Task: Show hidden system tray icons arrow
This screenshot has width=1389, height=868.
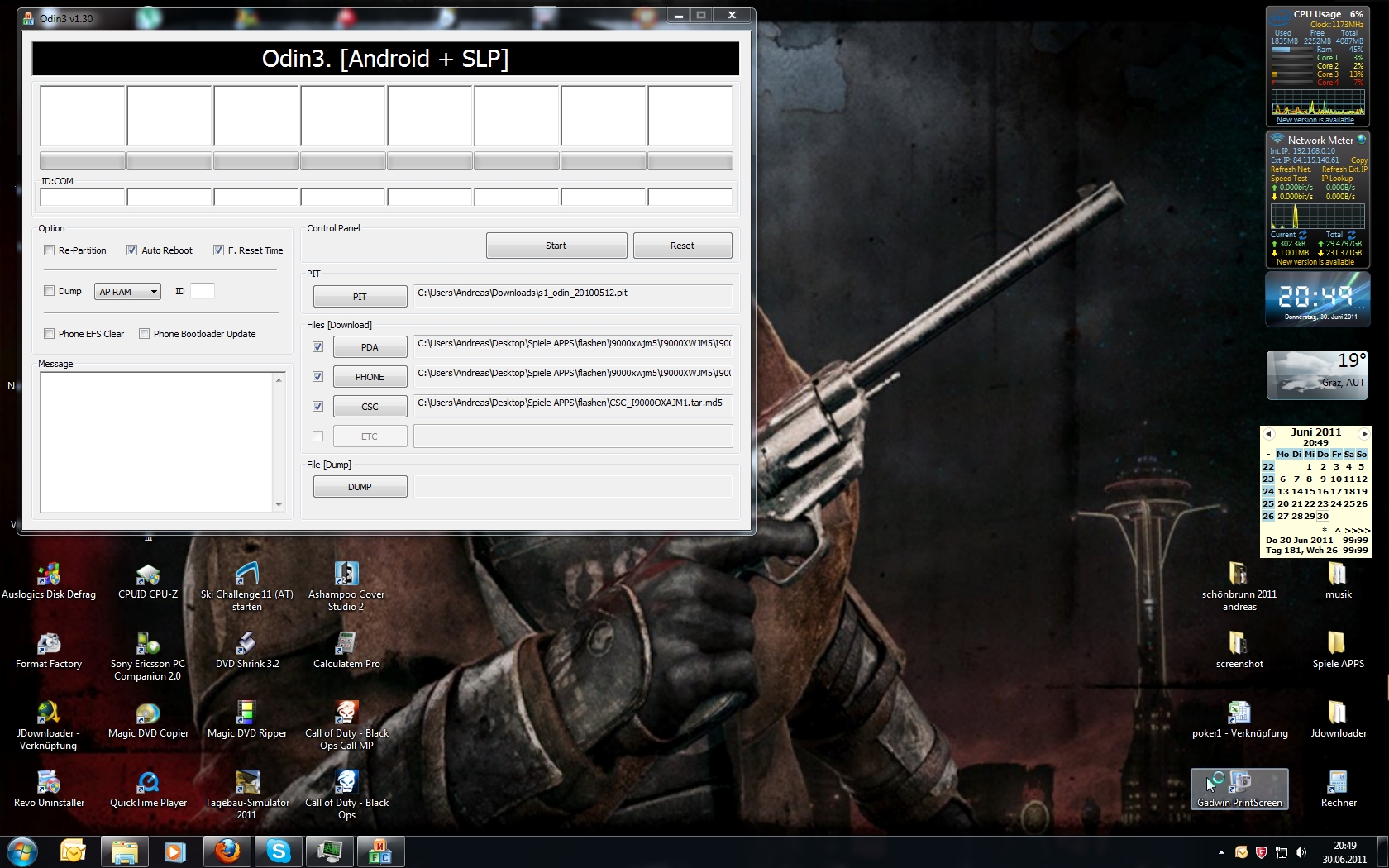Action: [1221, 852]
